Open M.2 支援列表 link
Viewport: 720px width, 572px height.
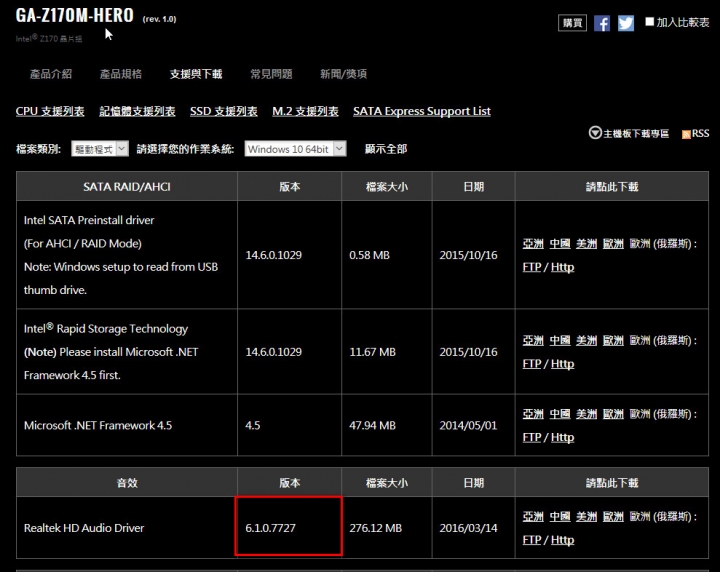[x=305, y=112]
